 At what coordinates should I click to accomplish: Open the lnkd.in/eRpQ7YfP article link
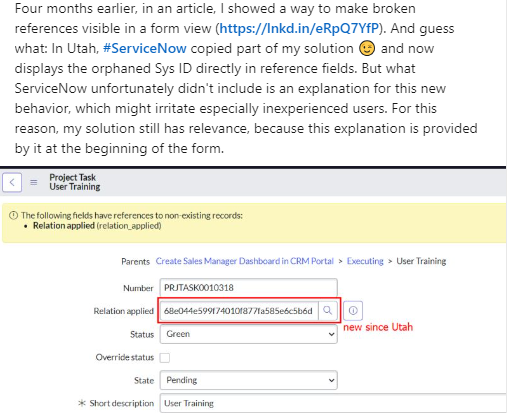[299, 29]
